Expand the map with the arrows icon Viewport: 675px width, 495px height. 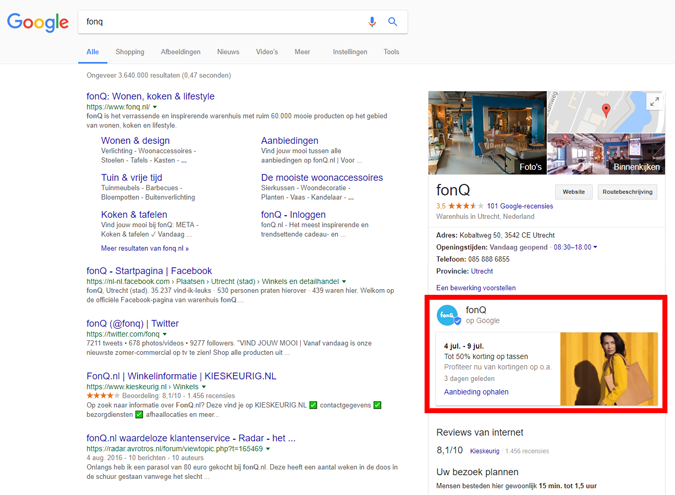click(x=654, y=102)
